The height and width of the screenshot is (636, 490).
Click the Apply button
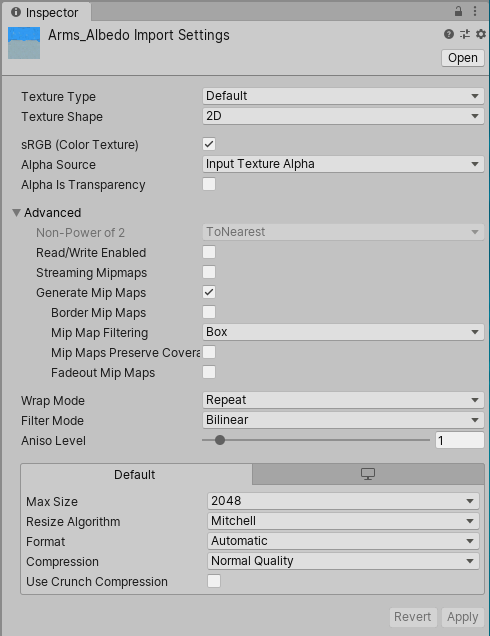click(x=462, y=617)
